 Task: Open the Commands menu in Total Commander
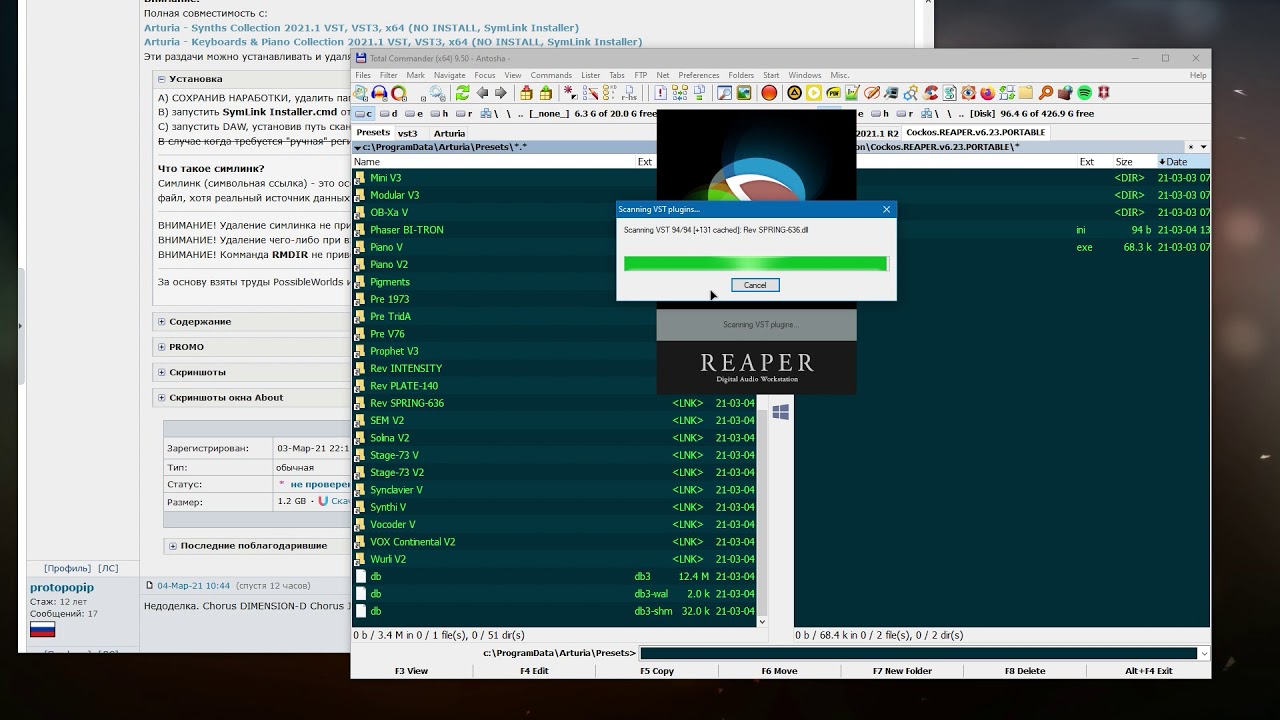tap(551, 75)
